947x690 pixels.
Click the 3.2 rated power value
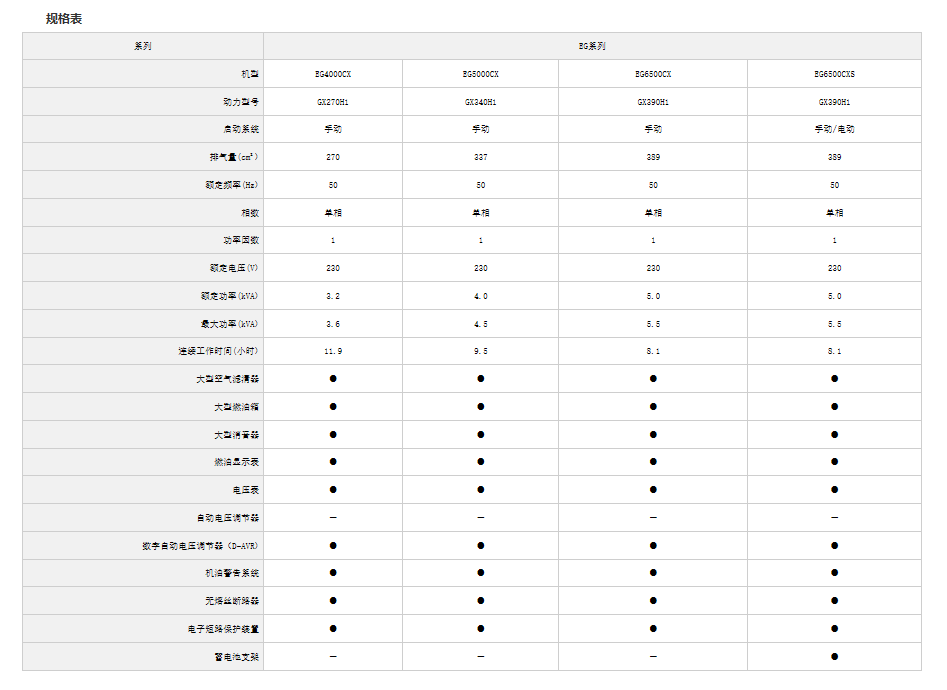(333, 296)
